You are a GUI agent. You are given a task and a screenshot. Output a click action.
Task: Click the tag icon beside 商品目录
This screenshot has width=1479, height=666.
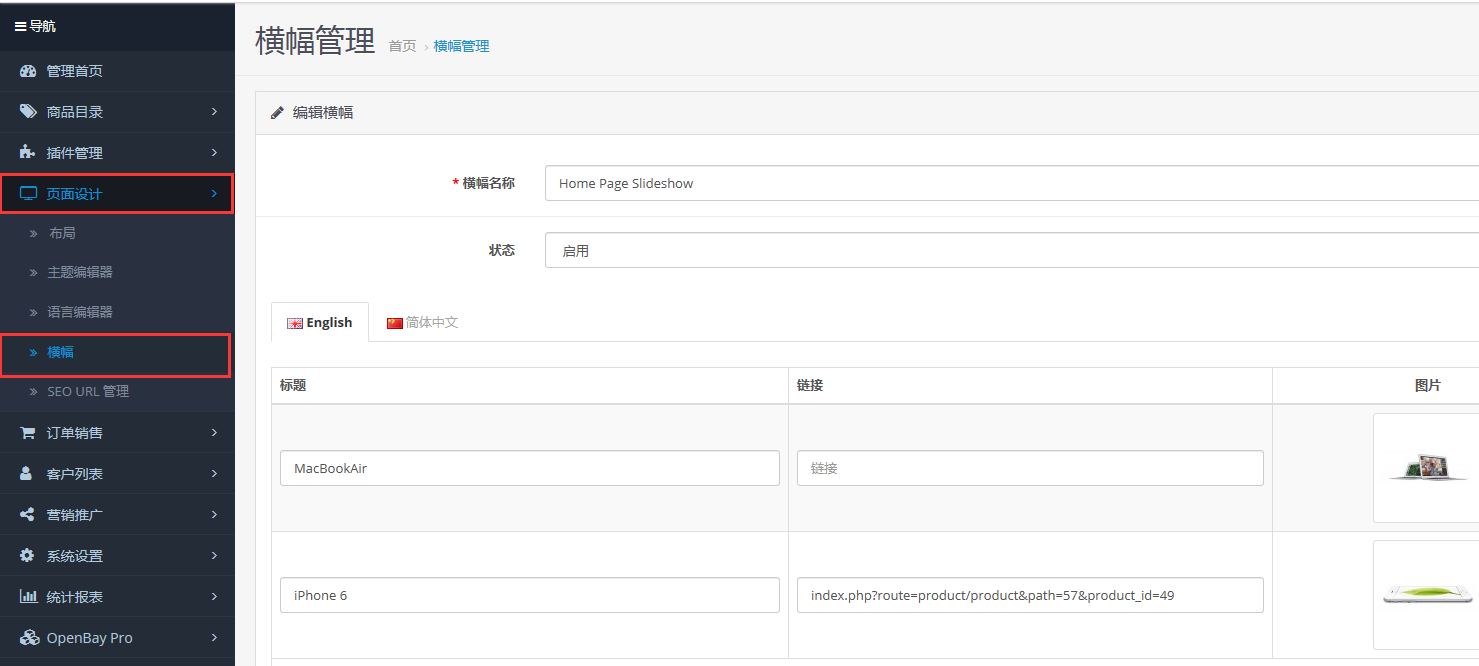tap(28, 112)
